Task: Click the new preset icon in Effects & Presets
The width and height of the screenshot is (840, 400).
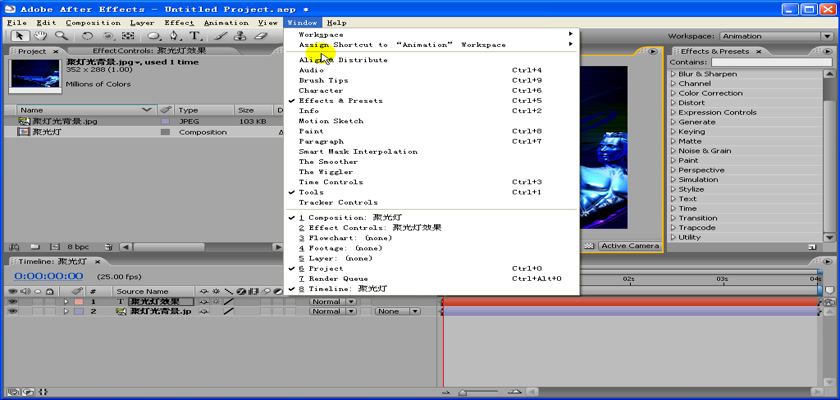Action: [x=812, y=247]
